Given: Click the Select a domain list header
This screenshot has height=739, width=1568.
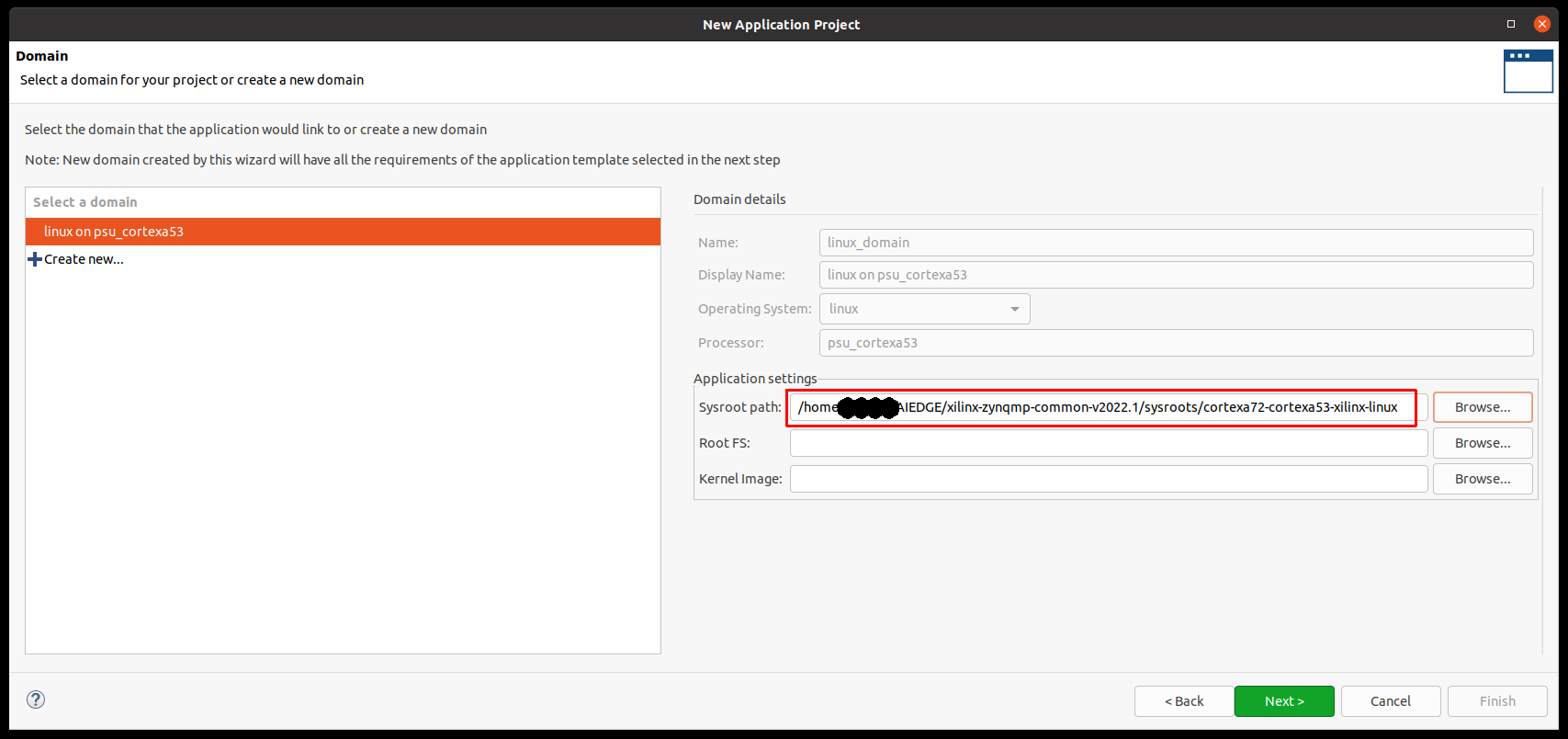Looking at the screenshot, I should point(343,202).
